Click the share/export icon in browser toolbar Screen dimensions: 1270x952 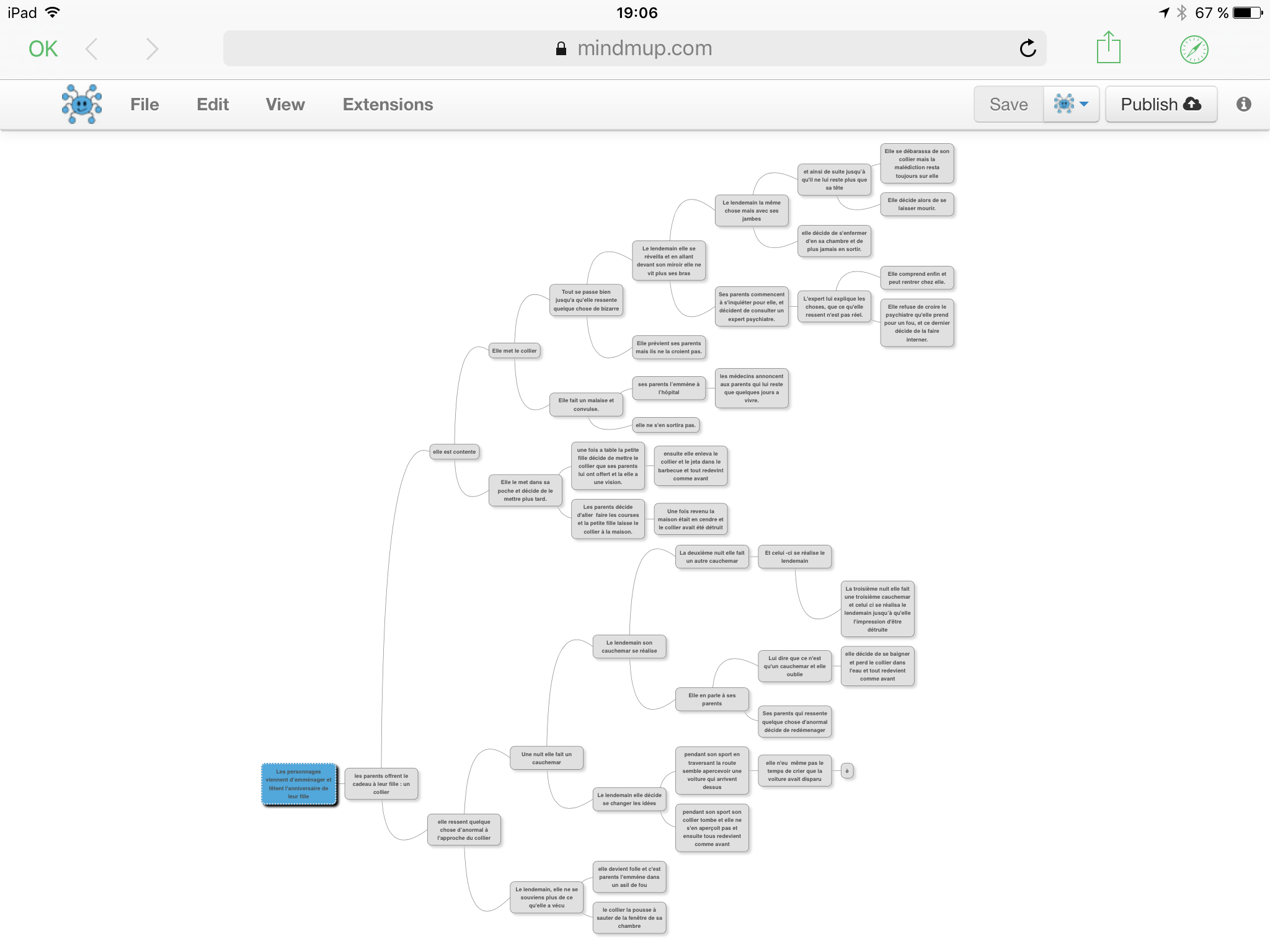[x=1108, y=47]
